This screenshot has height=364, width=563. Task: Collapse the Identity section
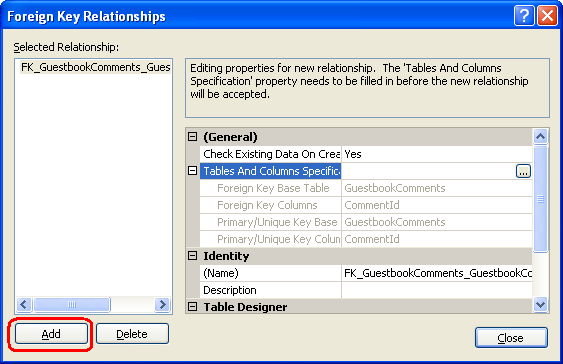193,256
